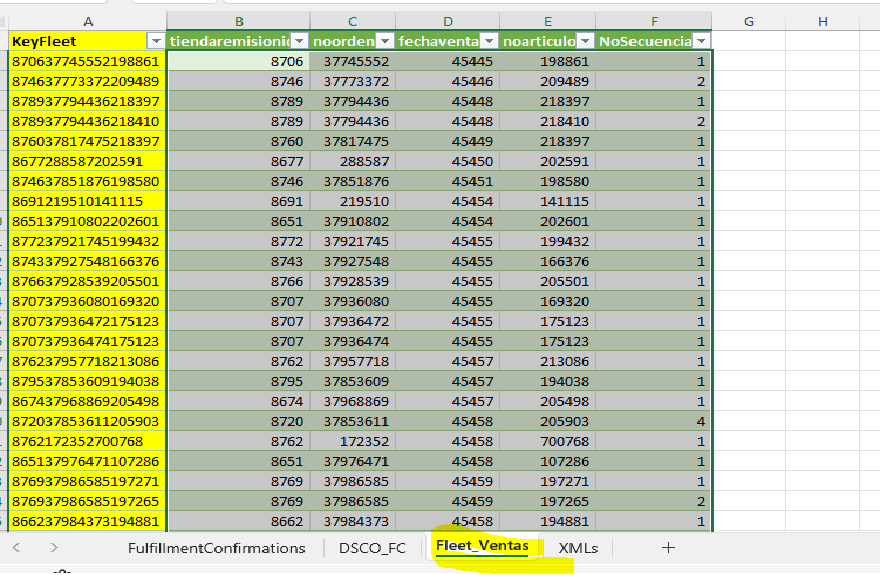The width and height of the screenshot is (881, 575).
Task: Select tiendaremision cell 8795
Action: tap(239, 381)
